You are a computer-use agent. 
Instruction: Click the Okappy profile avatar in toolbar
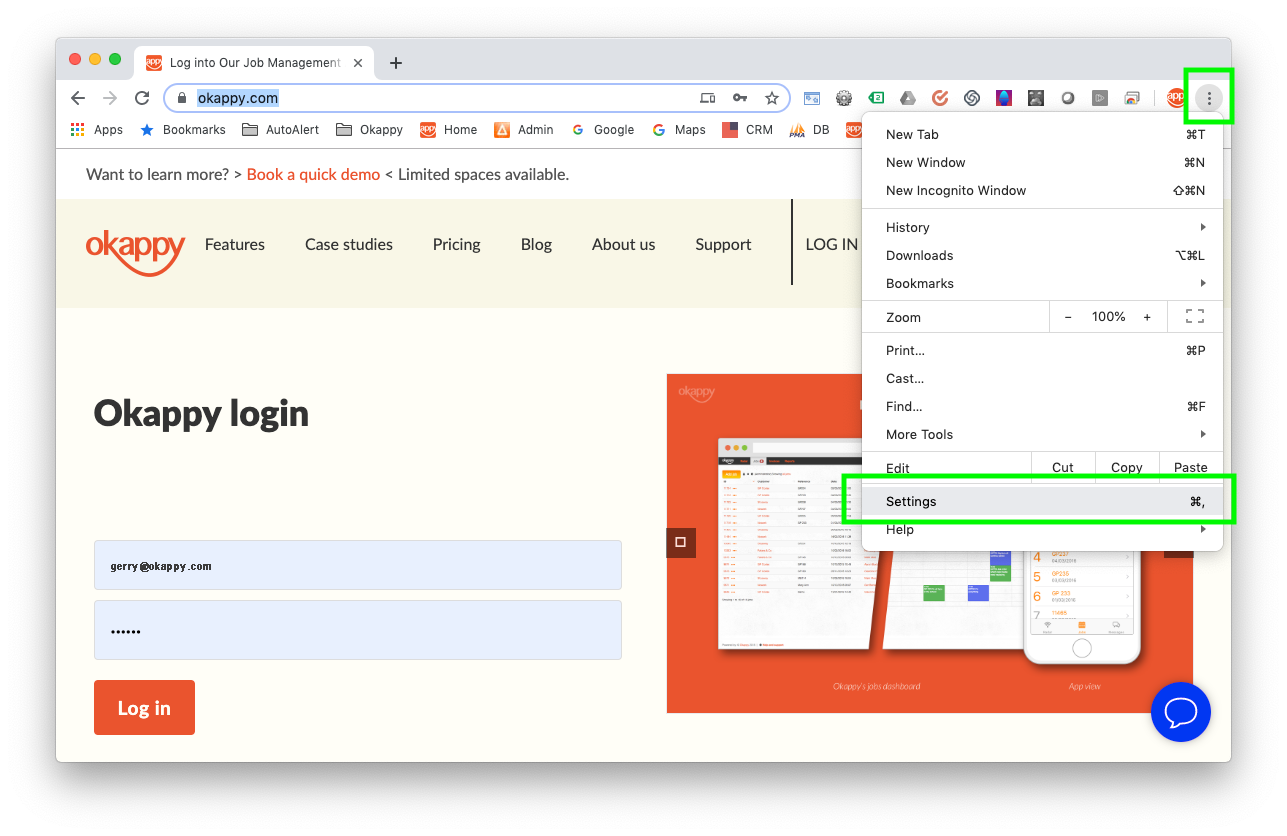pyautogui.click(x=1176, y=98)
